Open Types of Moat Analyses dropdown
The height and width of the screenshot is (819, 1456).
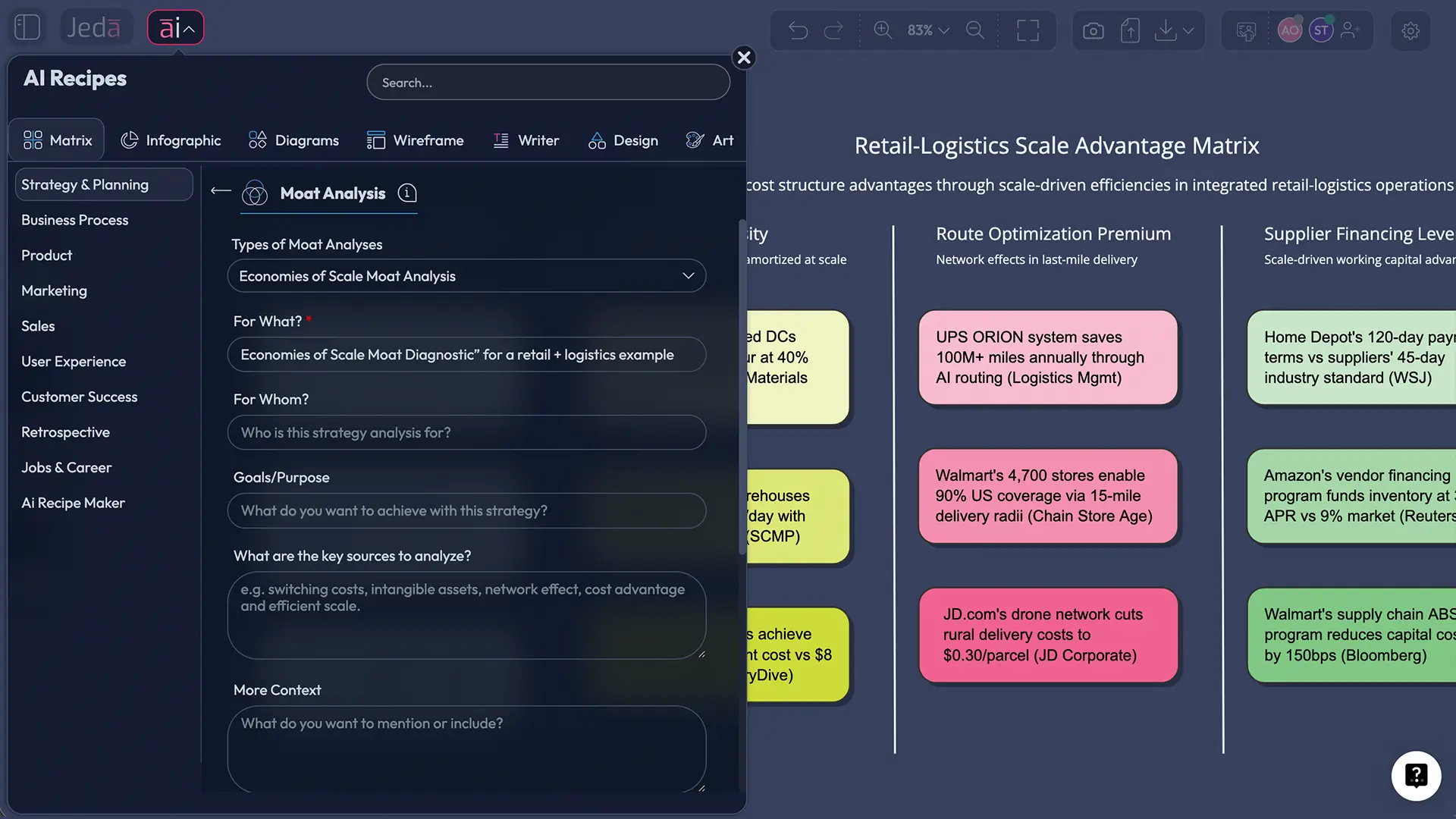point(466,276)
